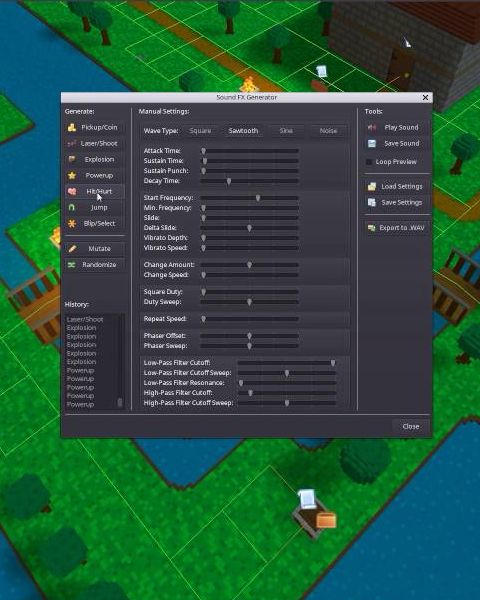Click the Load Settings folder icon
Screen dimensions: 480x600
click(372, 186)
